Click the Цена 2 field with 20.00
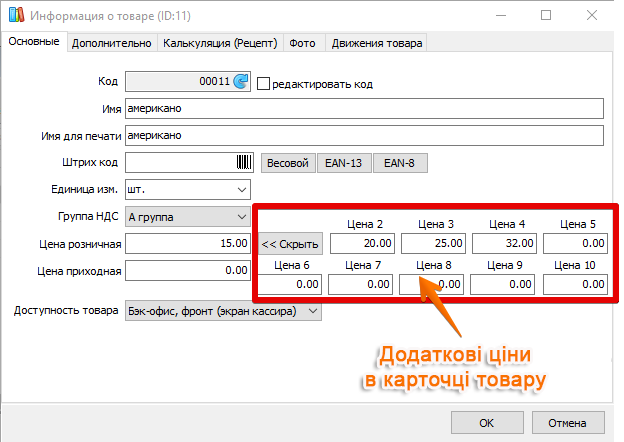This screenshot has height=442, width=624. [x=362, y=243]
